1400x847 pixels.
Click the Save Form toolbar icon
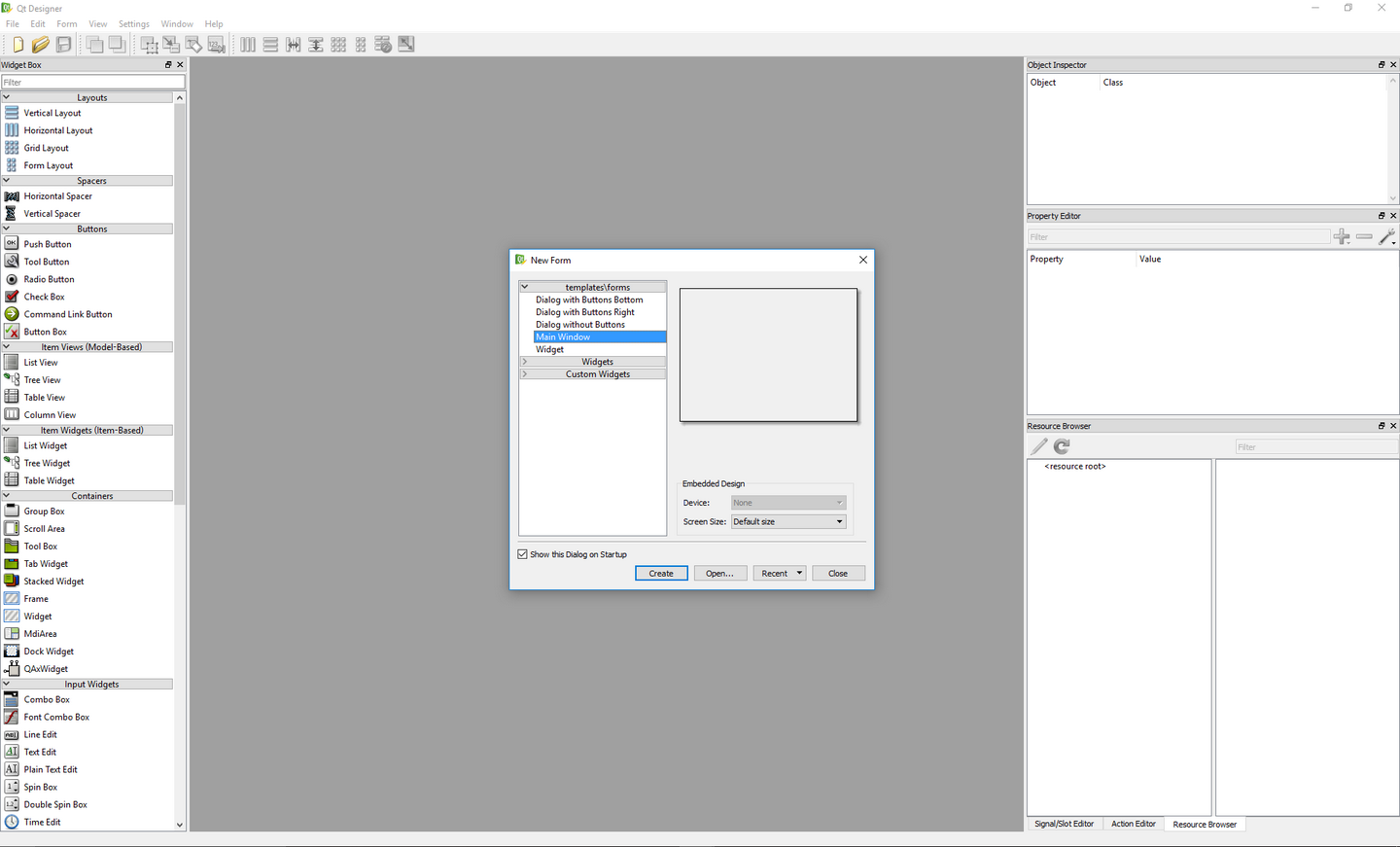point(62,44)
